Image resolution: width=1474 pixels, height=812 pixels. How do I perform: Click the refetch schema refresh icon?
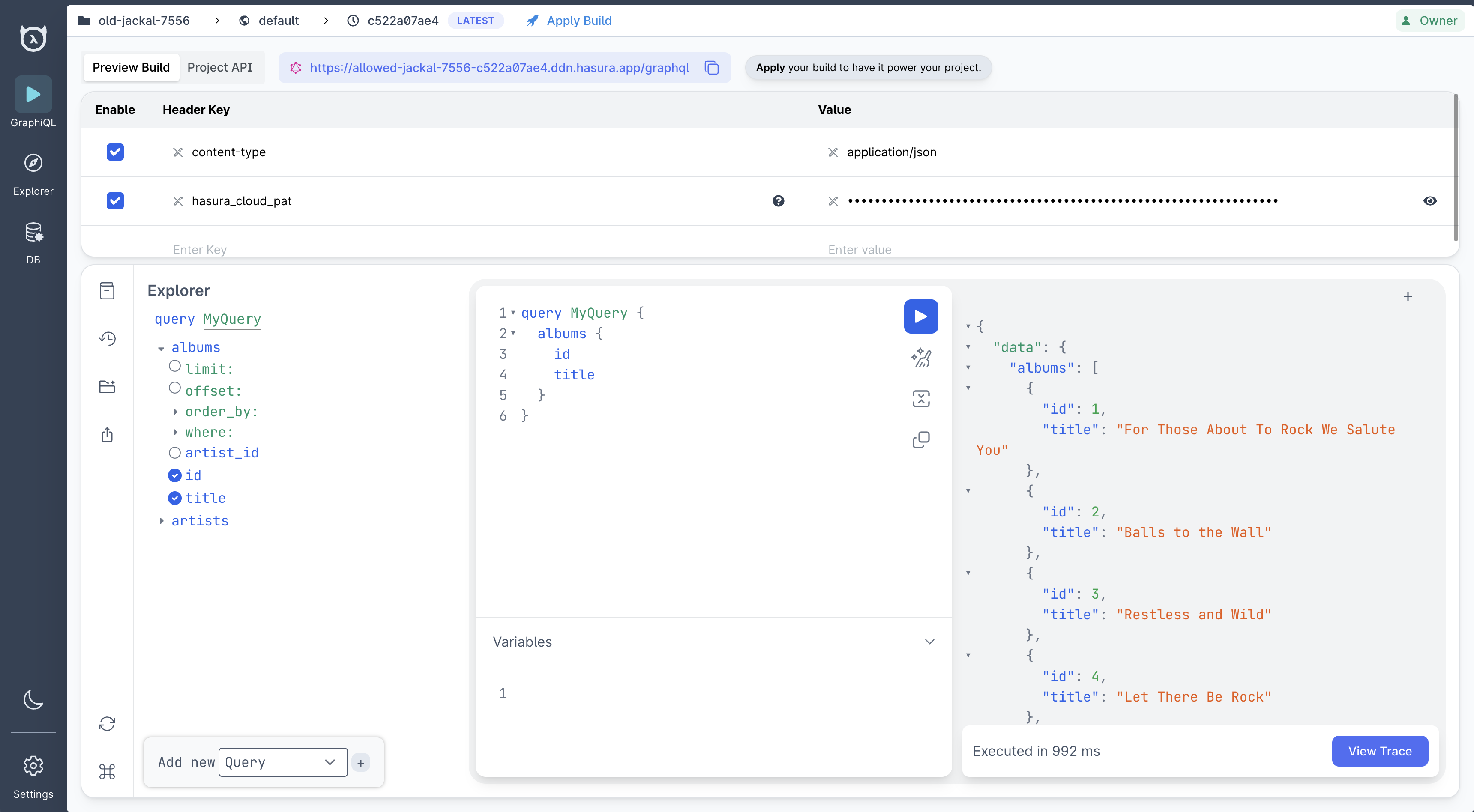coord(107,723)
